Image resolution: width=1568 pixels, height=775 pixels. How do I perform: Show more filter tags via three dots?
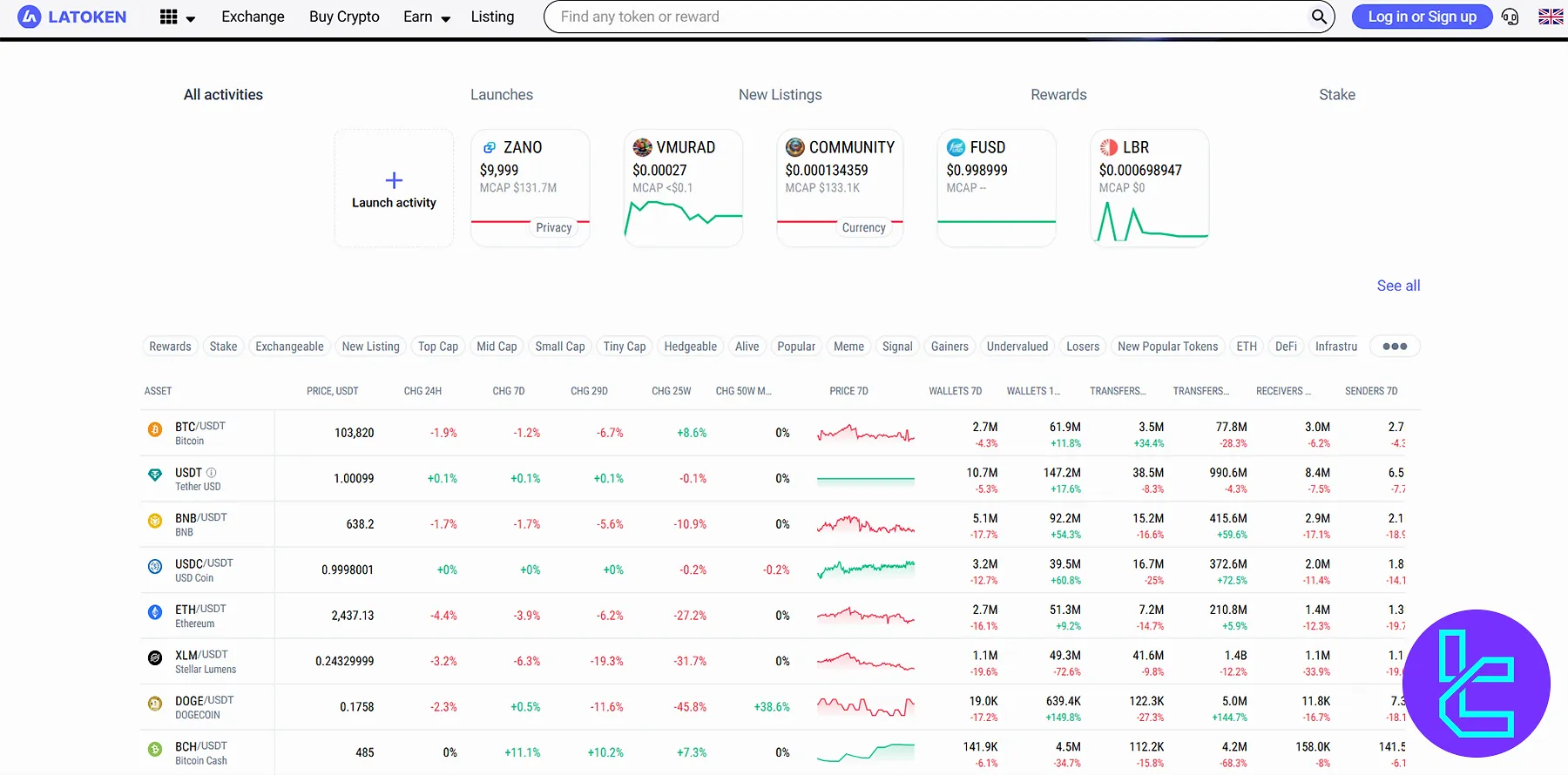coord(1395,346)
